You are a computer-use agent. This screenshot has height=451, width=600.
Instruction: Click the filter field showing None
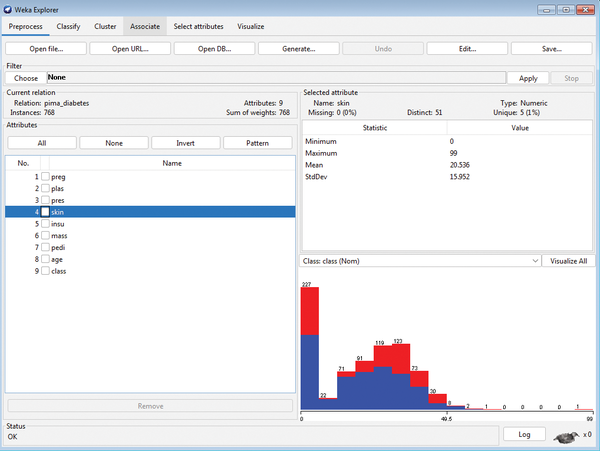tap(276, 78)
